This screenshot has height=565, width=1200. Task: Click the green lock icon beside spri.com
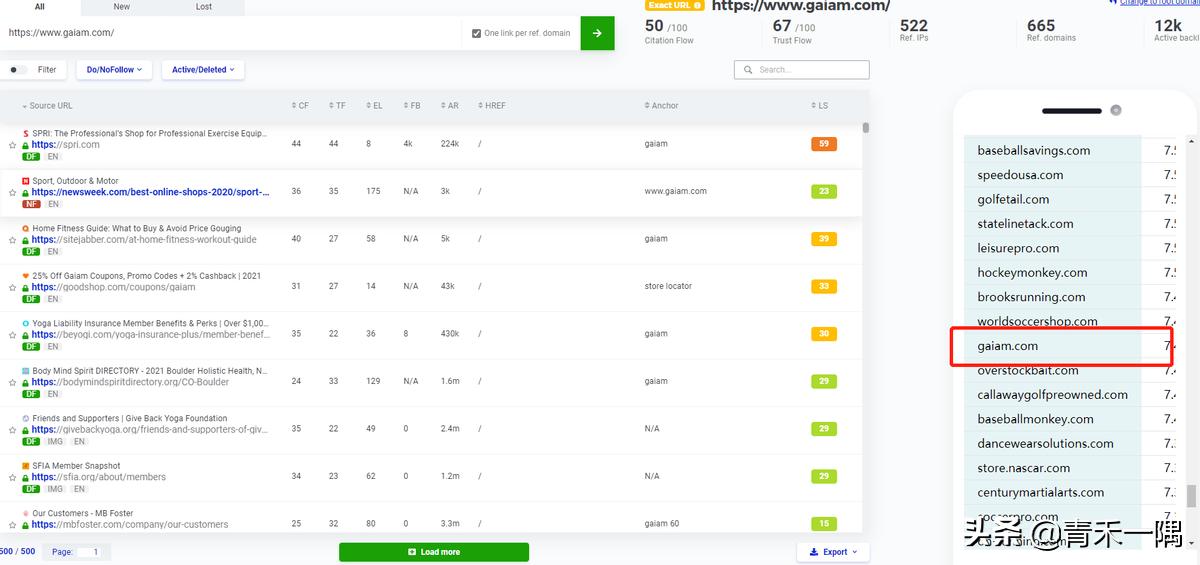[26, 145]
